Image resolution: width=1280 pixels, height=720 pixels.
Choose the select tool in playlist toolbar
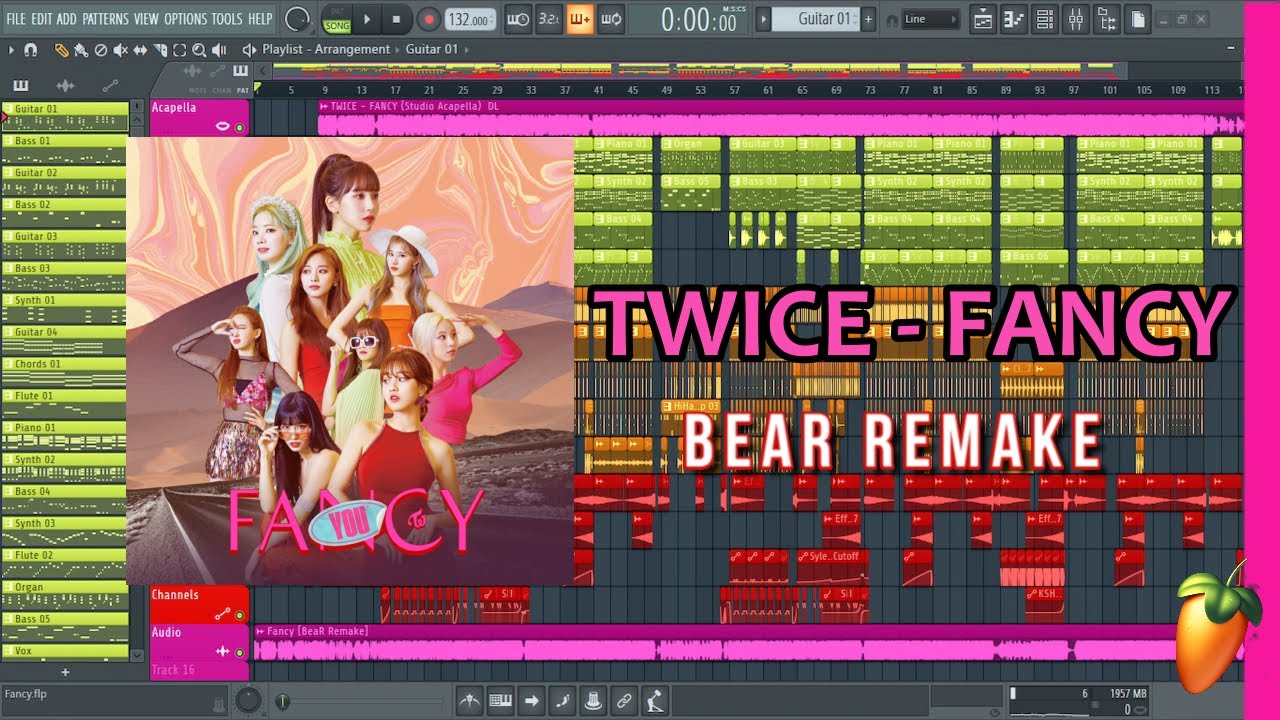click(x=180, y=49)
